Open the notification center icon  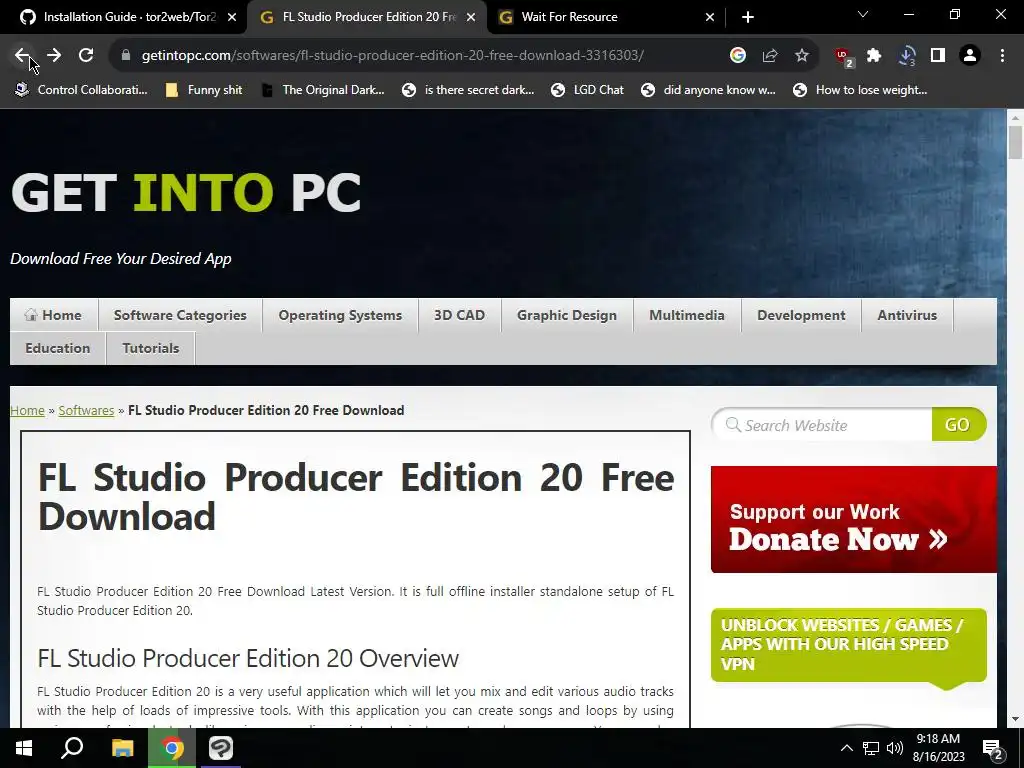click(x=993, y=749)
